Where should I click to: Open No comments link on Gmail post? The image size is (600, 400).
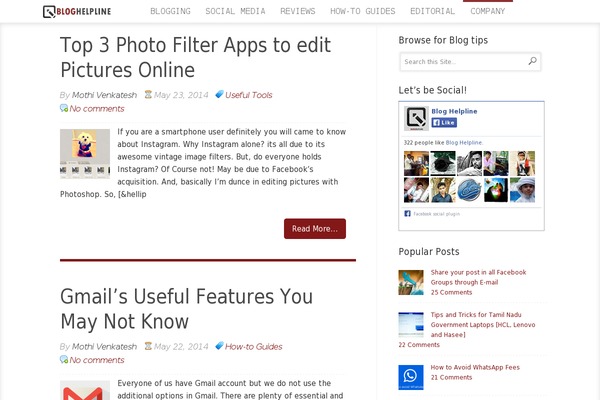97,360
